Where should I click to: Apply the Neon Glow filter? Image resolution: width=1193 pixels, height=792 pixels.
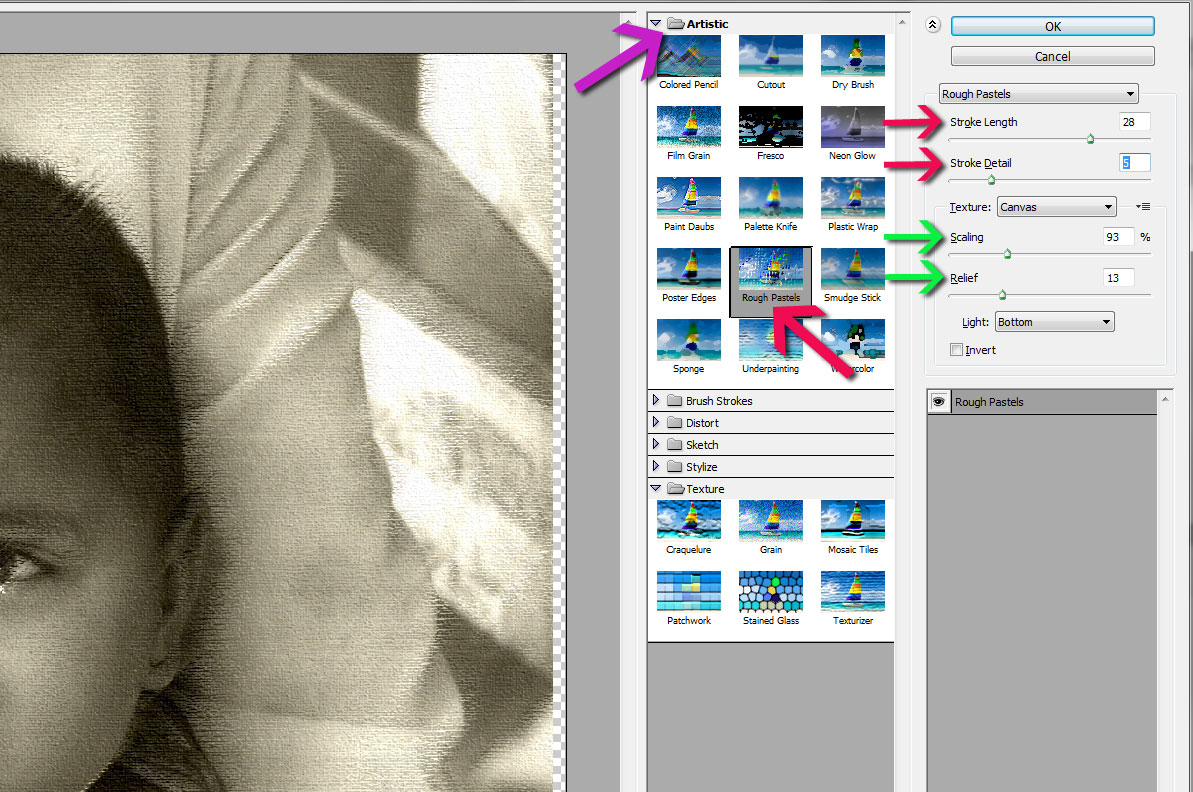(x=853, y=127)
